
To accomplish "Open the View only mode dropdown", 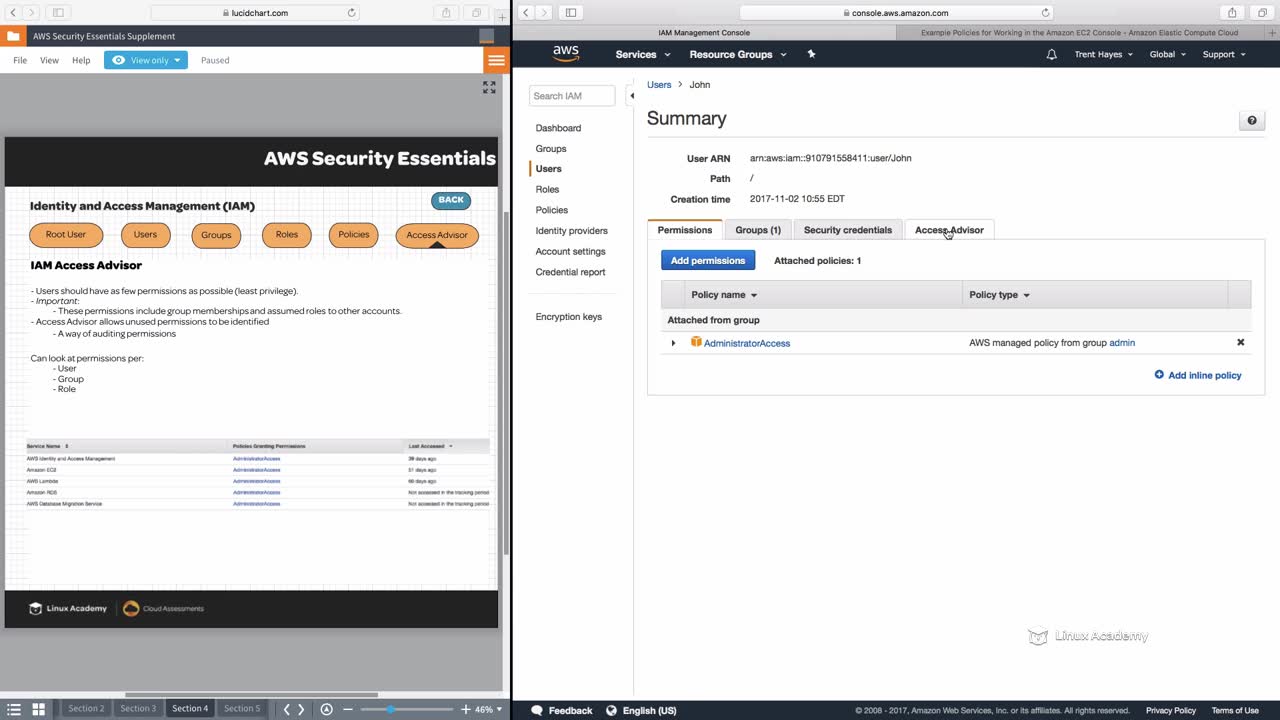I will (146, 60).
